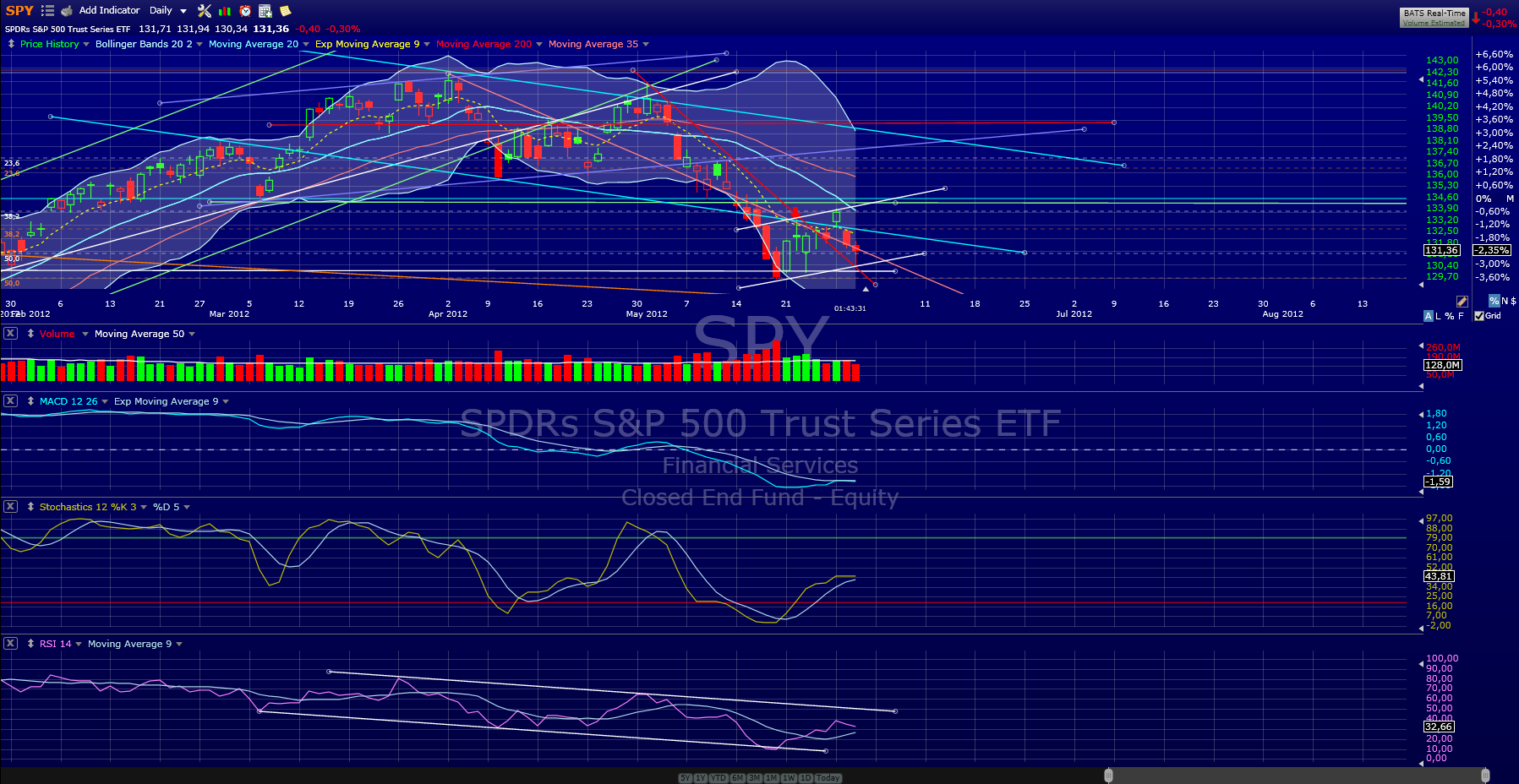Expand Moving Average 35 options
The width and height of the screenshot is (1519, 784).
click(646, 45)
